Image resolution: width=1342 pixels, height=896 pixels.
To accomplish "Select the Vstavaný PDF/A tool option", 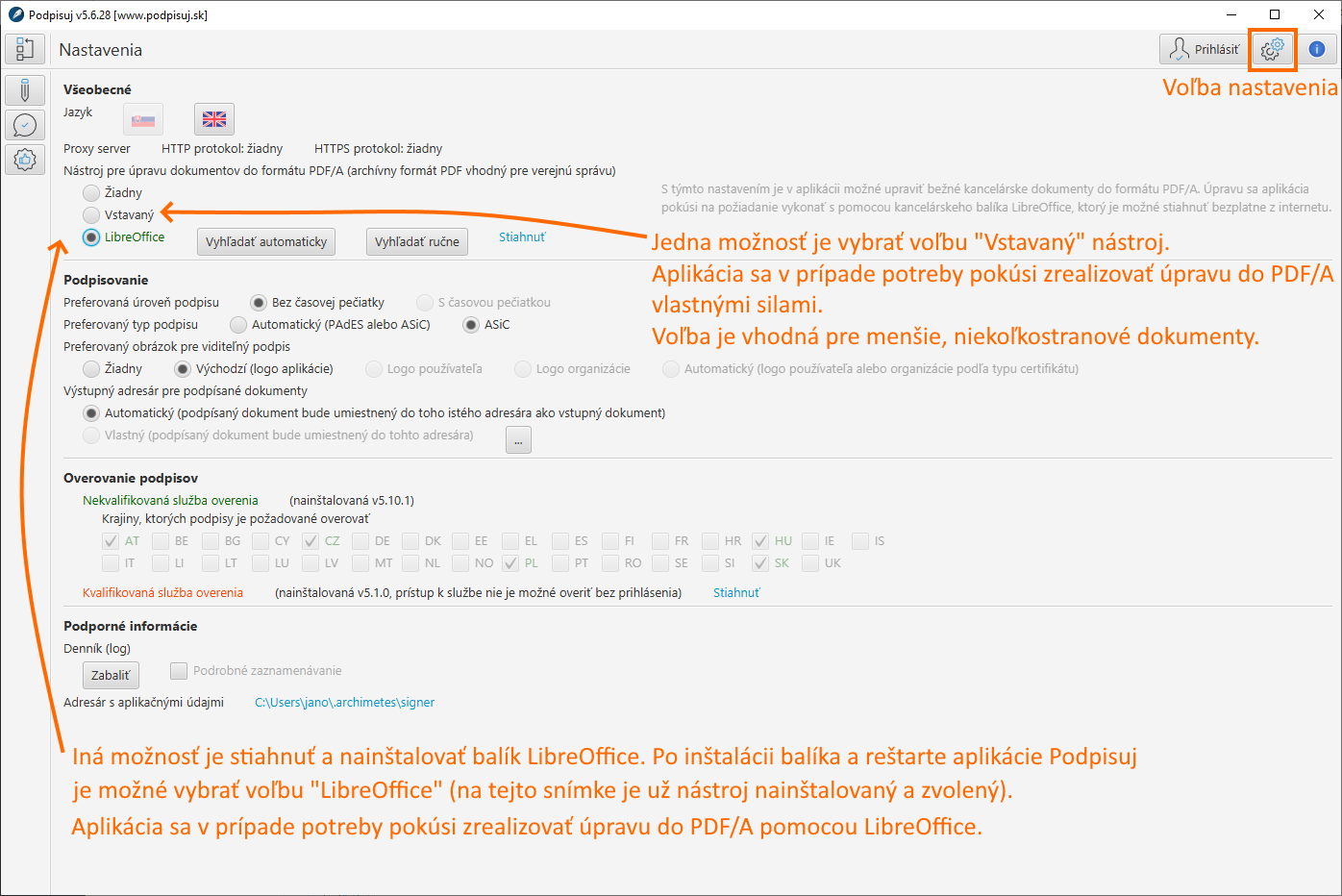I will [91, 215].
